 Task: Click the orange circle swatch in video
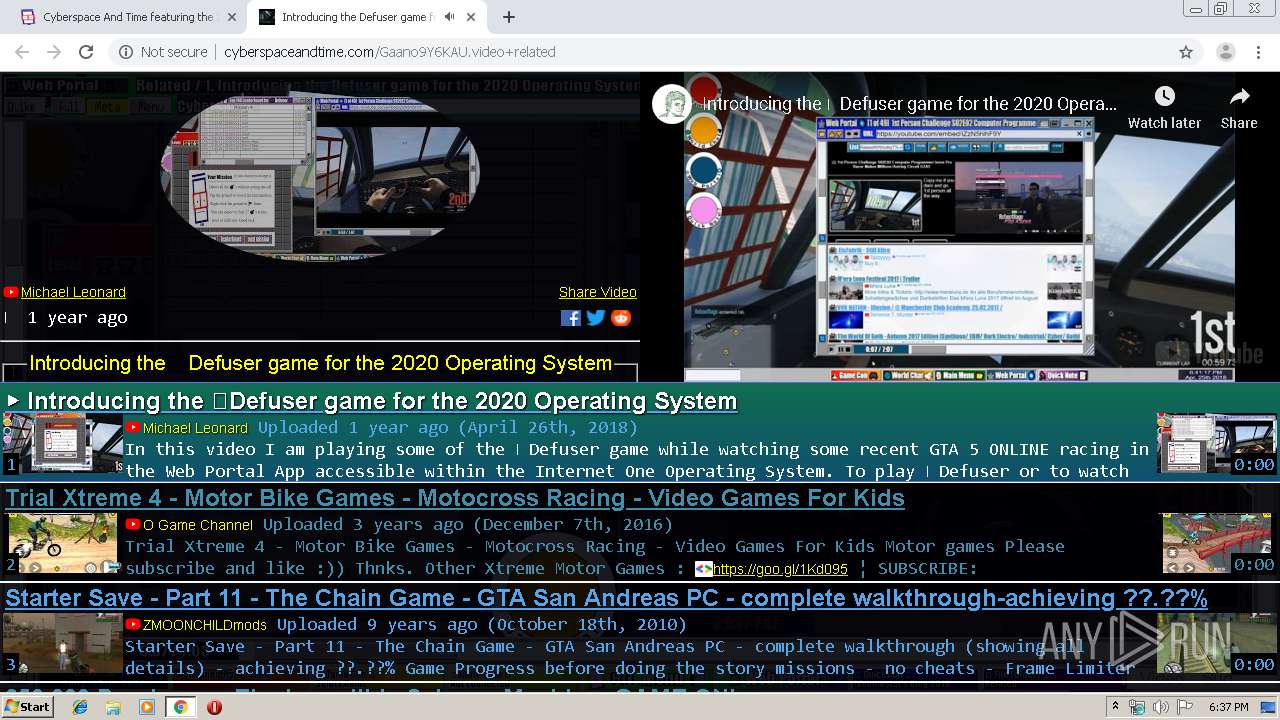[x=705, y=130]
